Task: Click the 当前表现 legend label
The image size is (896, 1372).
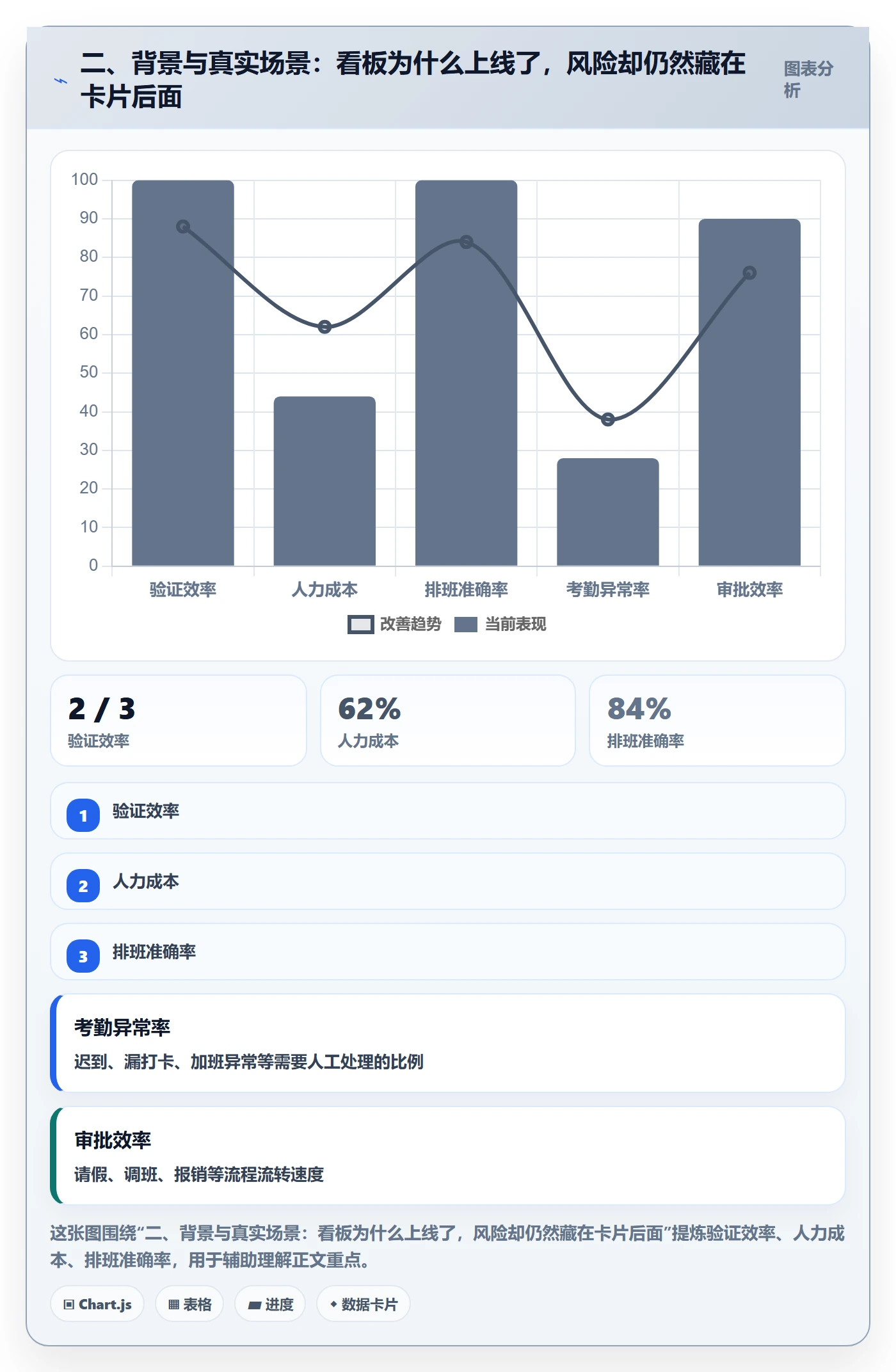Action: click(515, 625)
